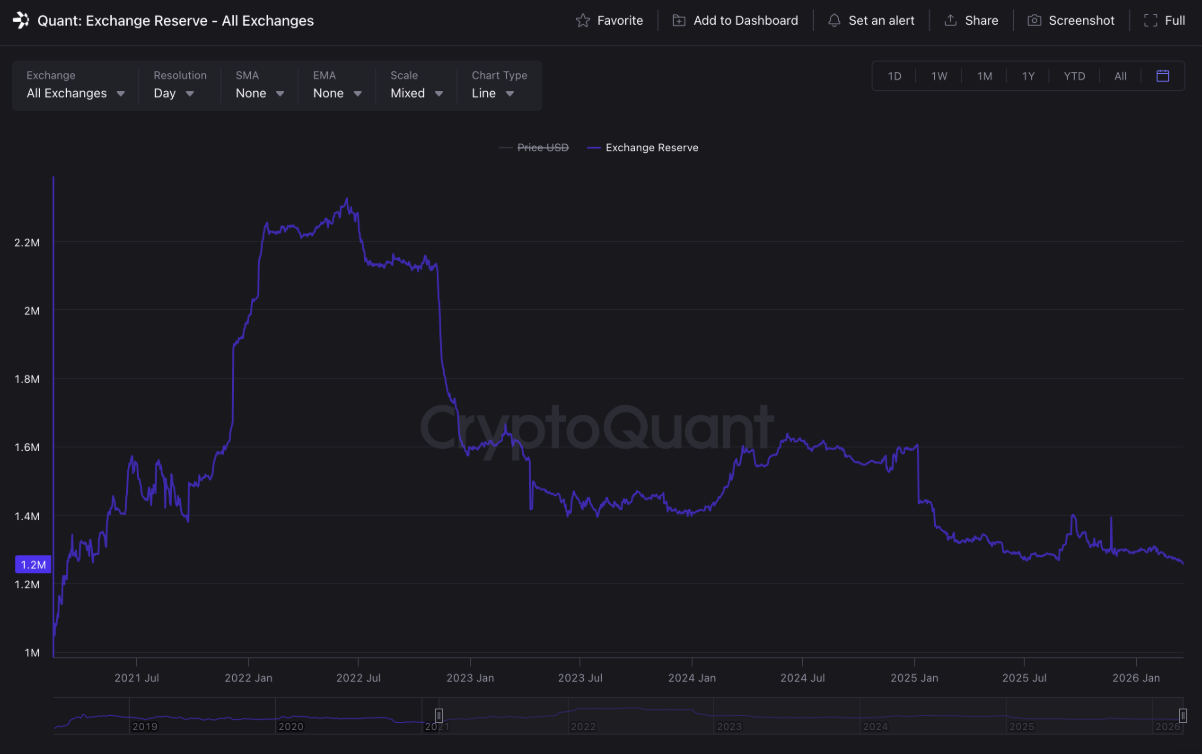1202x754 pixels.
Task: Click the 1.2M current value axis label
Action: pos(32,565)
